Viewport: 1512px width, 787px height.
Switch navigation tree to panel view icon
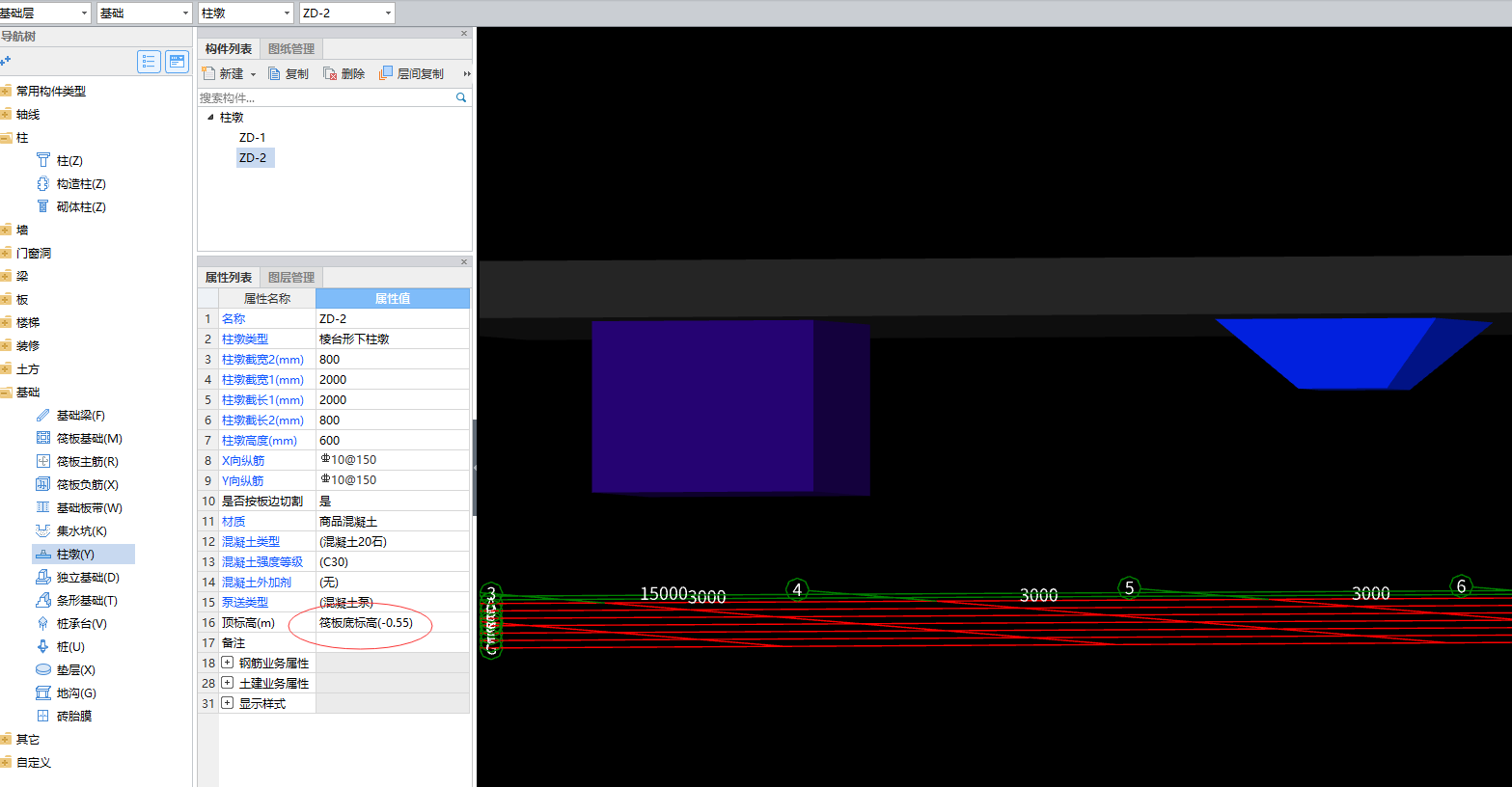pyautogui.click(x=177, y=62)
